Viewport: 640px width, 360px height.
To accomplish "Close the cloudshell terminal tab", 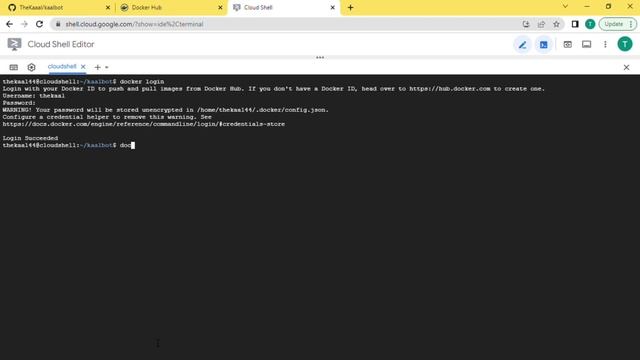I will (x=83, y=67).
